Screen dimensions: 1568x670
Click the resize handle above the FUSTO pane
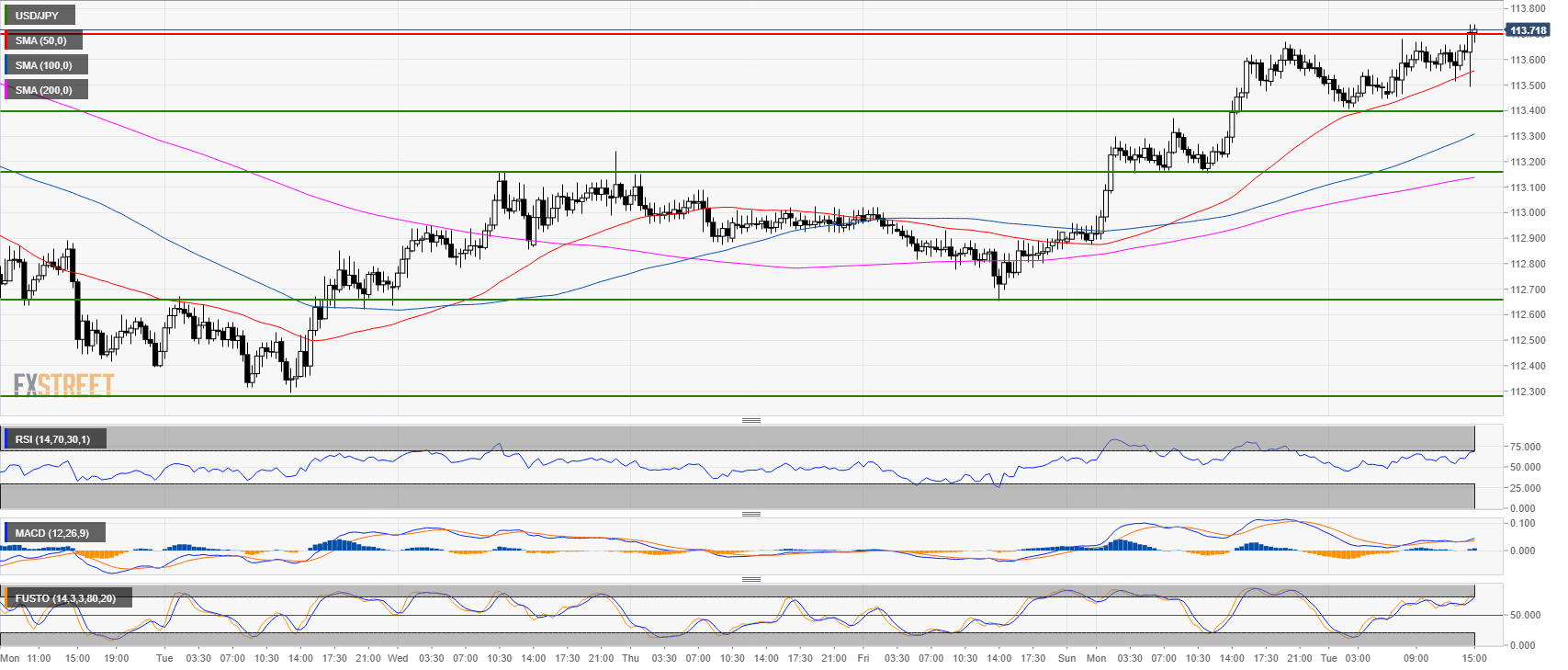coord(750,579)
